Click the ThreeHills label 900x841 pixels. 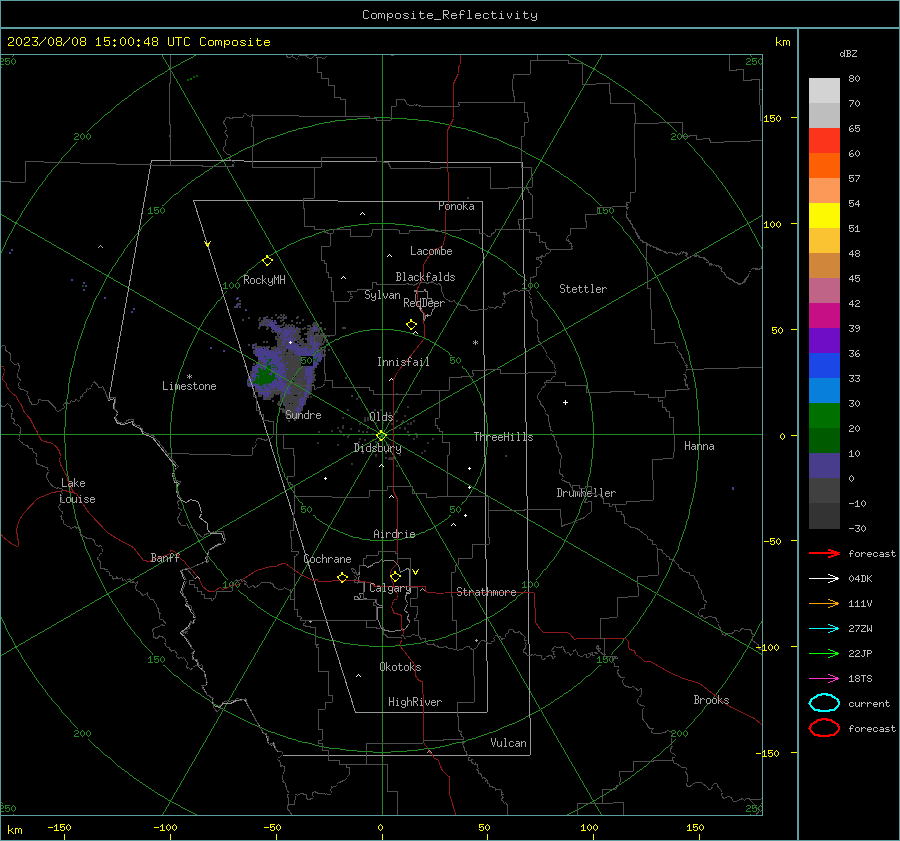503,437
